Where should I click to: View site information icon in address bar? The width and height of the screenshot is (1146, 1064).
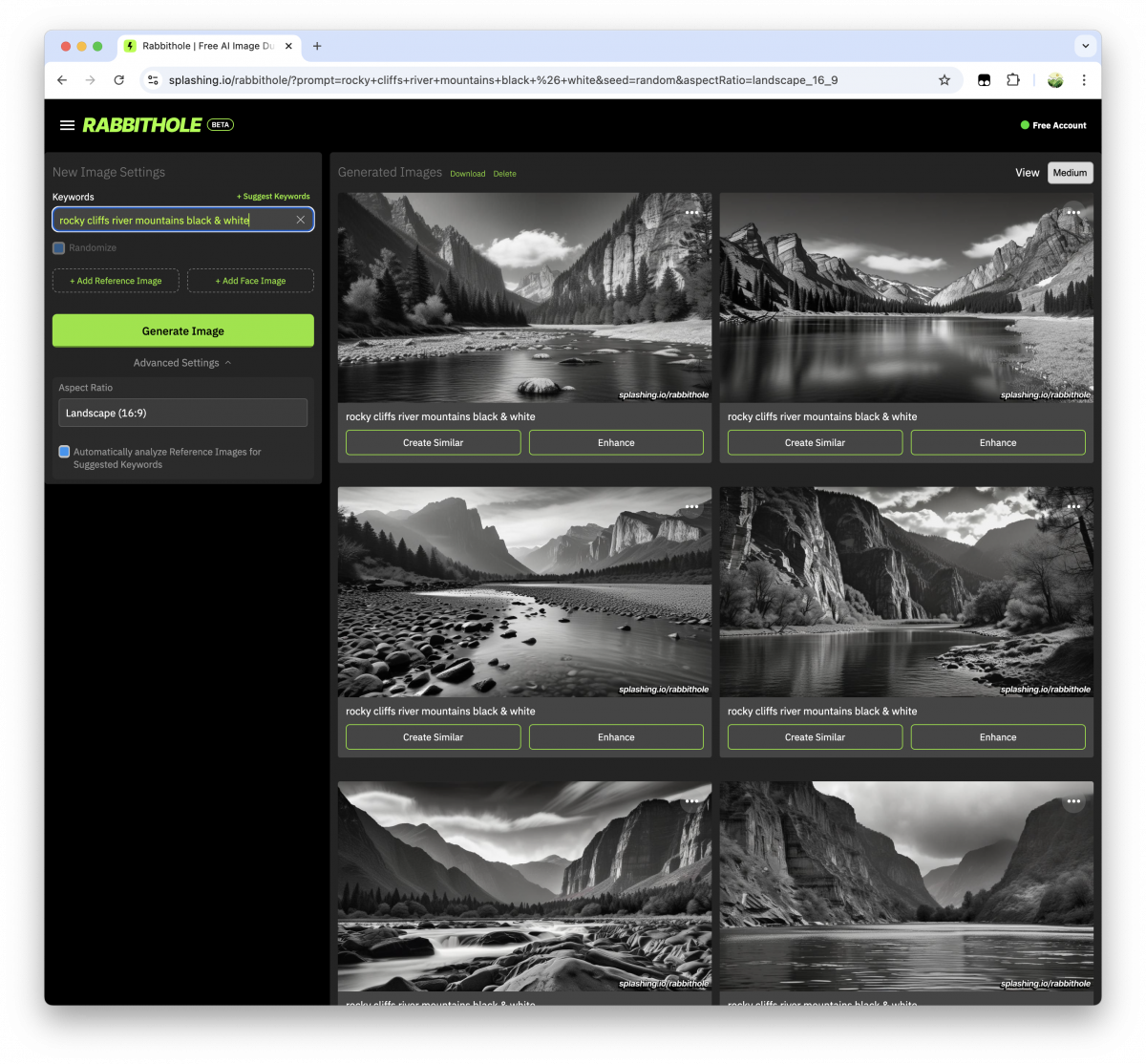pos(153,80)
